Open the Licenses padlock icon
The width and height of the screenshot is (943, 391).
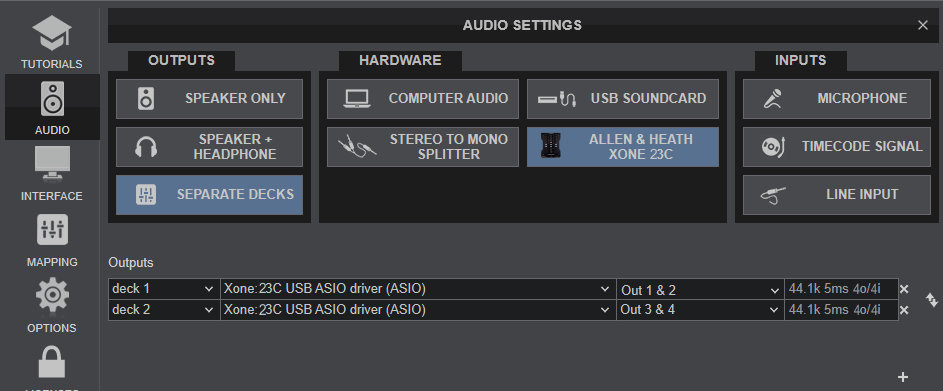coord(52,362)
